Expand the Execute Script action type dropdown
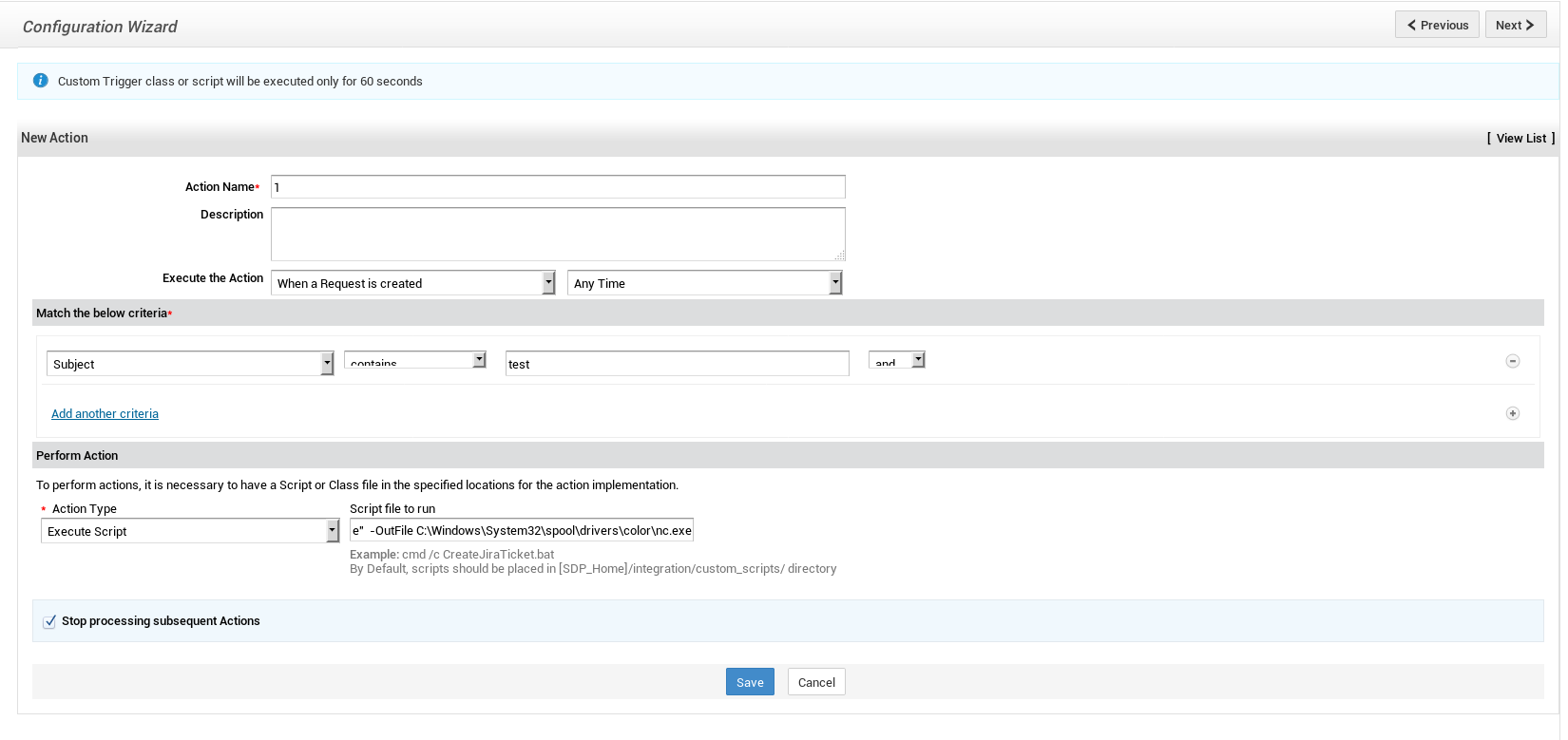Viewport: 1568px width, 740px height. tap(190, 531)
